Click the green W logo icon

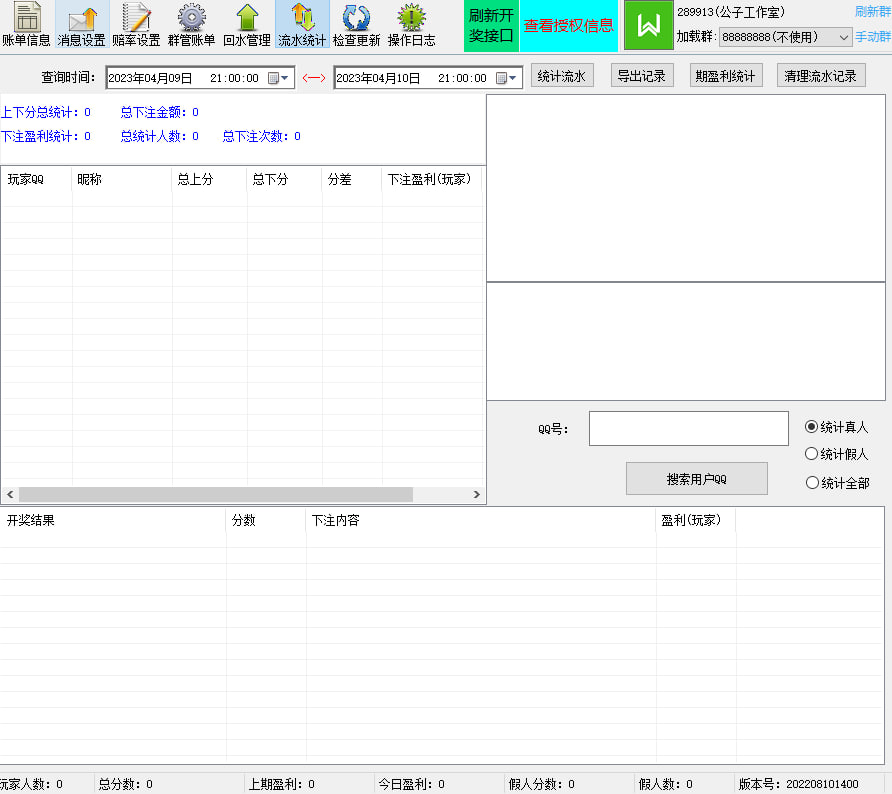648,26
